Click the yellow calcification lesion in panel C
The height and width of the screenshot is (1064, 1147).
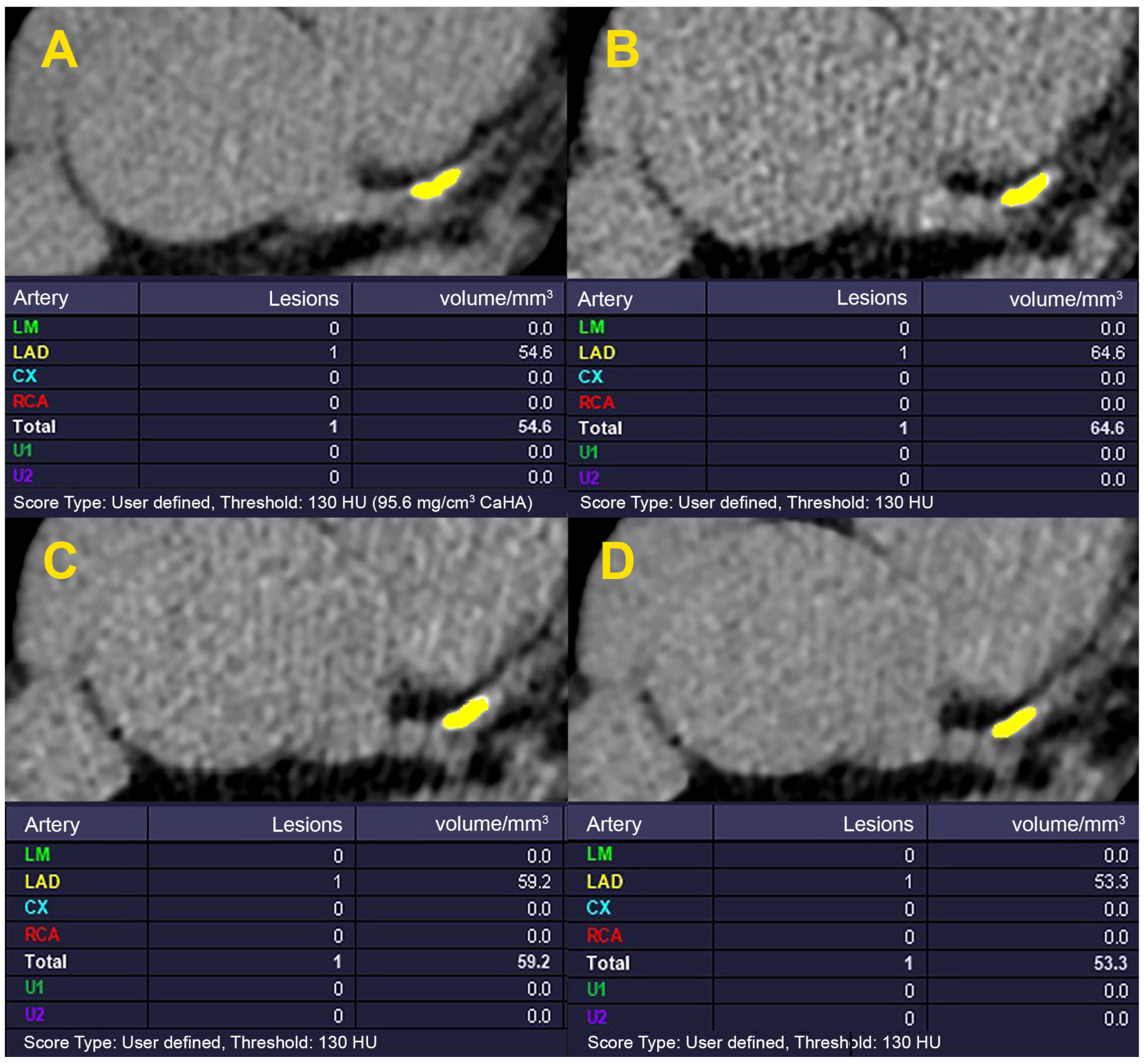[466, 713]
